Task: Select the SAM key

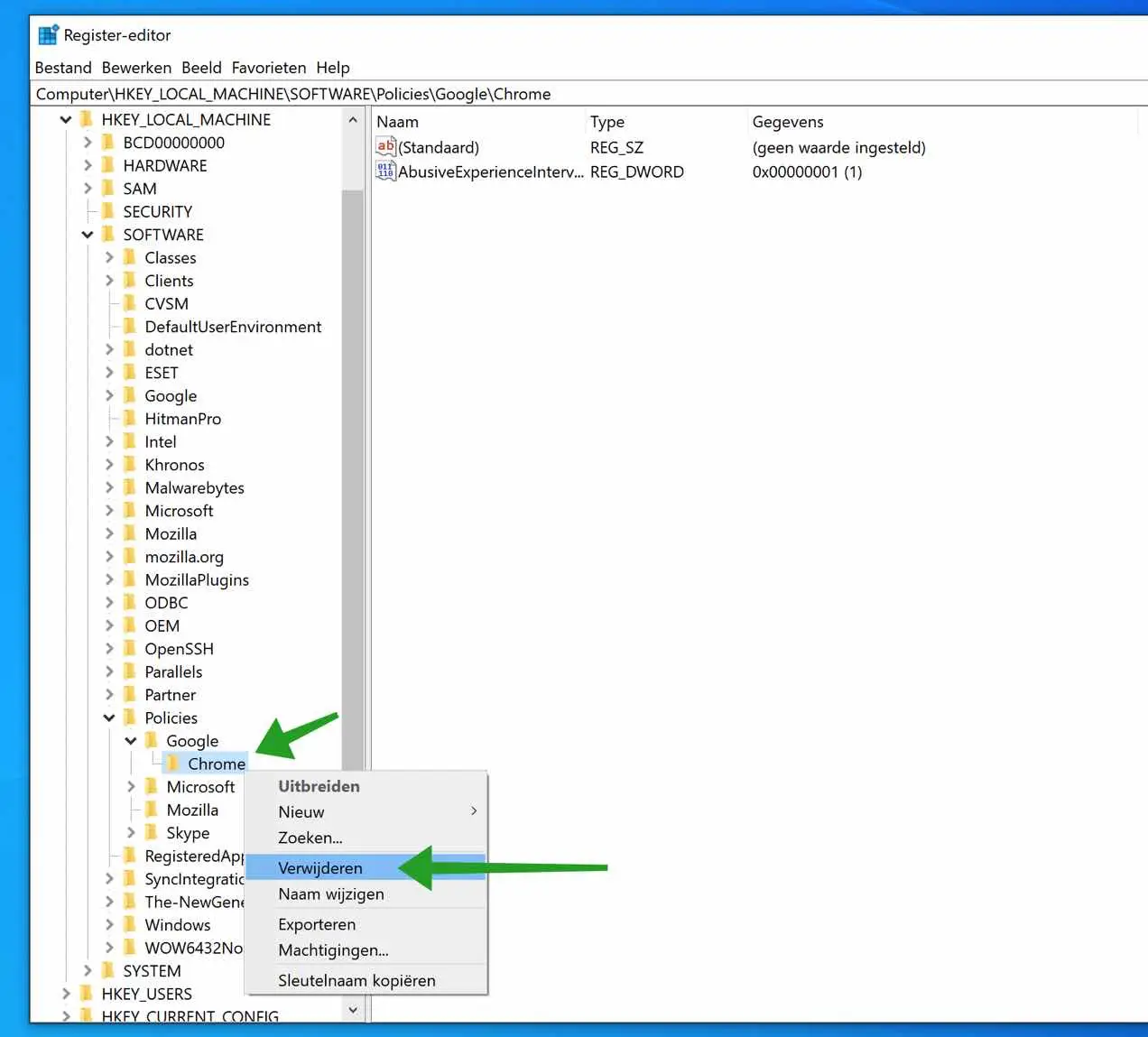Action: pyautogui.click(x=140, y=189)
